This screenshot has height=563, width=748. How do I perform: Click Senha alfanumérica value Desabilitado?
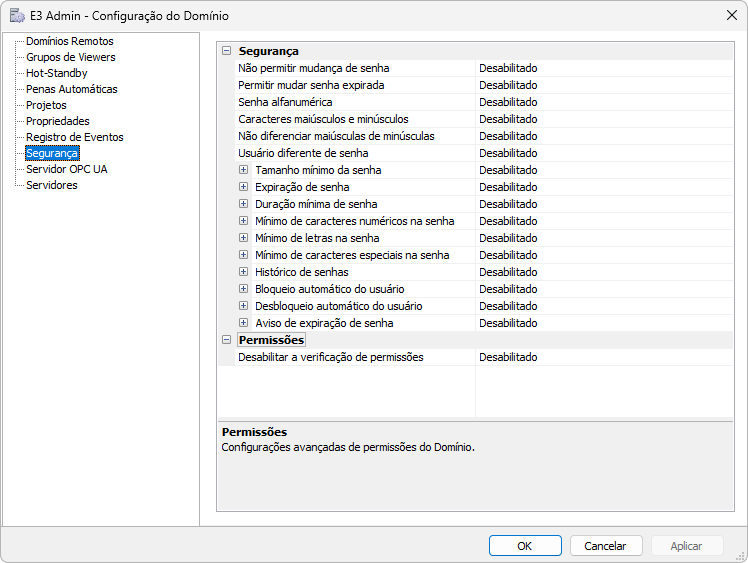click(x=508, y=102)
